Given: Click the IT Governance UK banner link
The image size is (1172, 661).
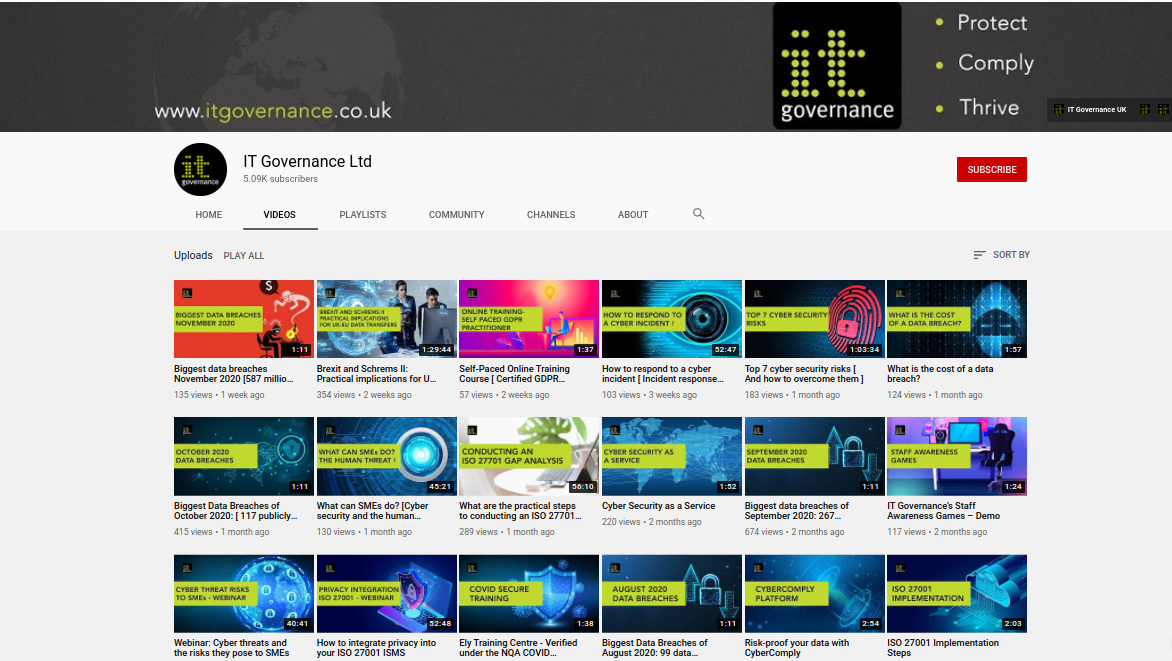Looking at the screenshot, I should pos(1091,109).
